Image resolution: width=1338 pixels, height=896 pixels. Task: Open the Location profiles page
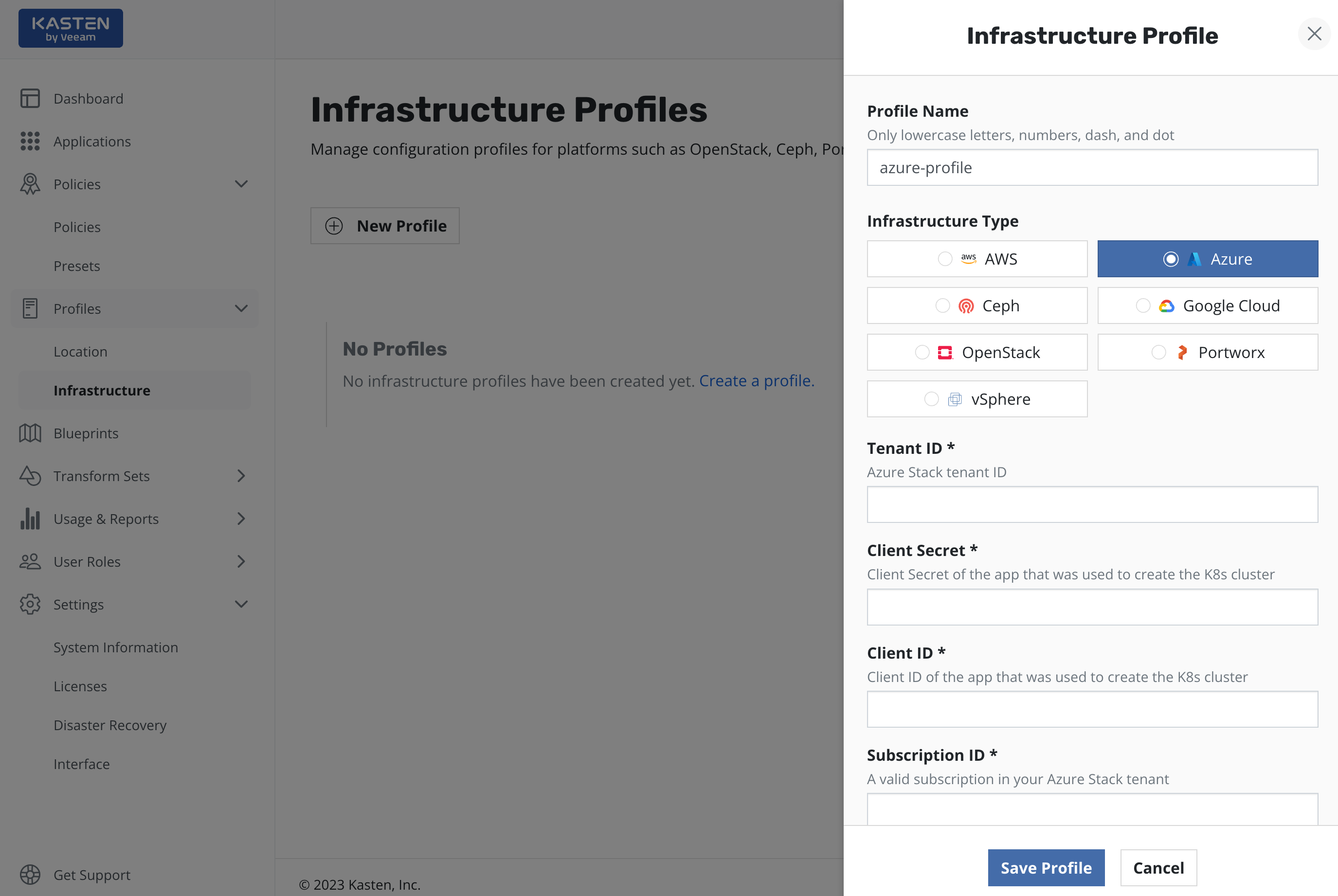pos(81,351)
